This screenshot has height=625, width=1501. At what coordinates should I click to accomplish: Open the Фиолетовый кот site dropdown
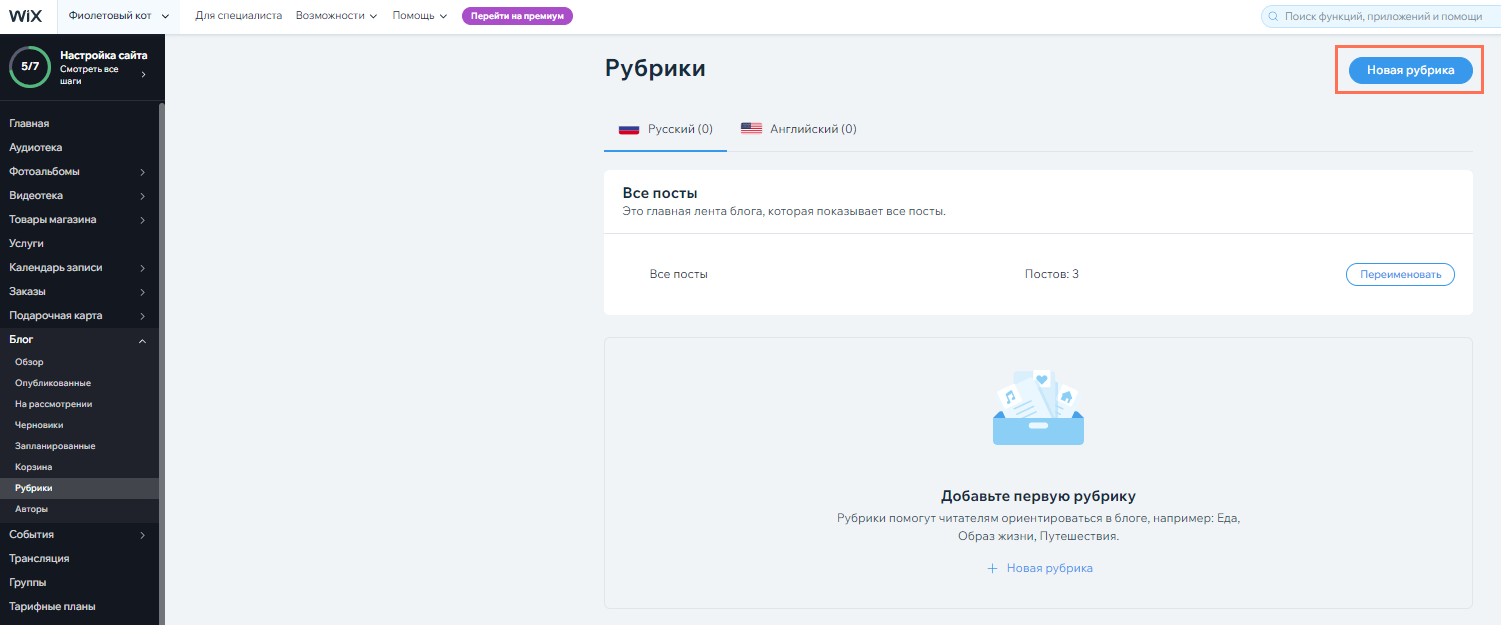point(118,16)
